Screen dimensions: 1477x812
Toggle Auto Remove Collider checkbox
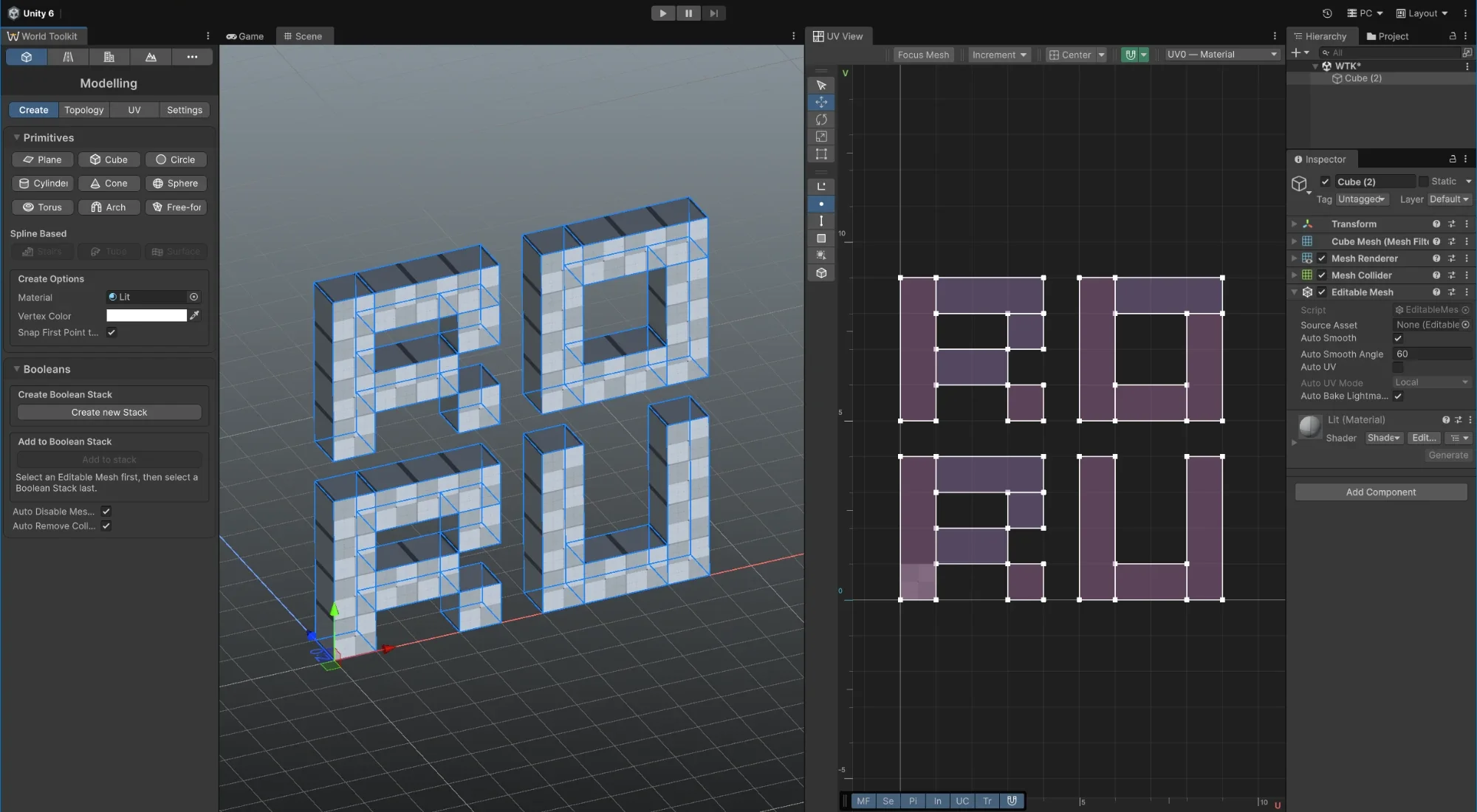106,526
